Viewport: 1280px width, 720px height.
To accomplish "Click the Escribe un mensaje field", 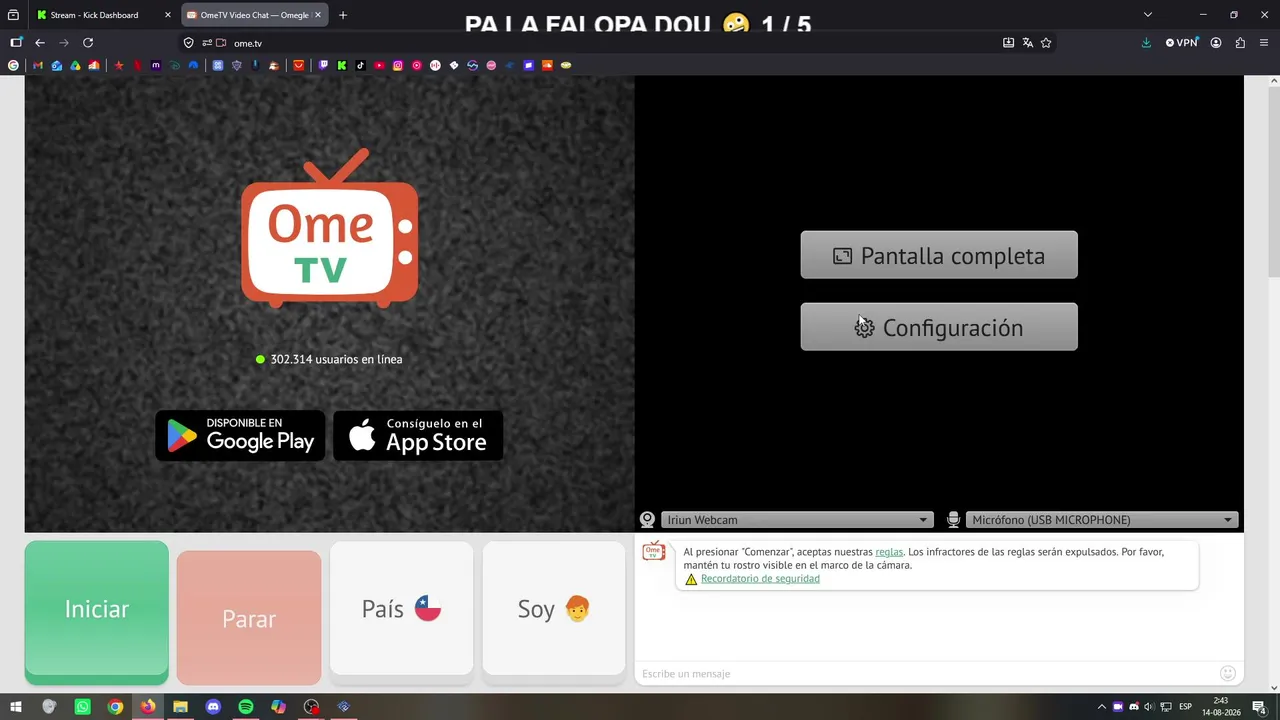I will (925, 673).
